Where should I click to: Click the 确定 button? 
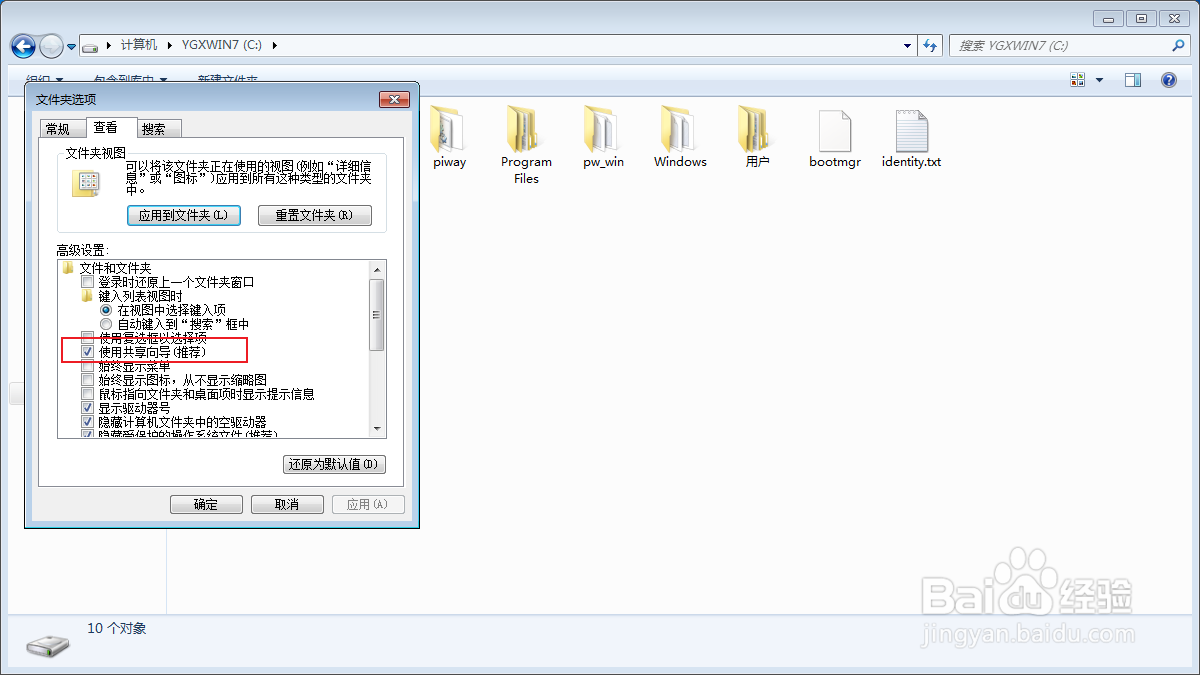click(x=206, y=504)
